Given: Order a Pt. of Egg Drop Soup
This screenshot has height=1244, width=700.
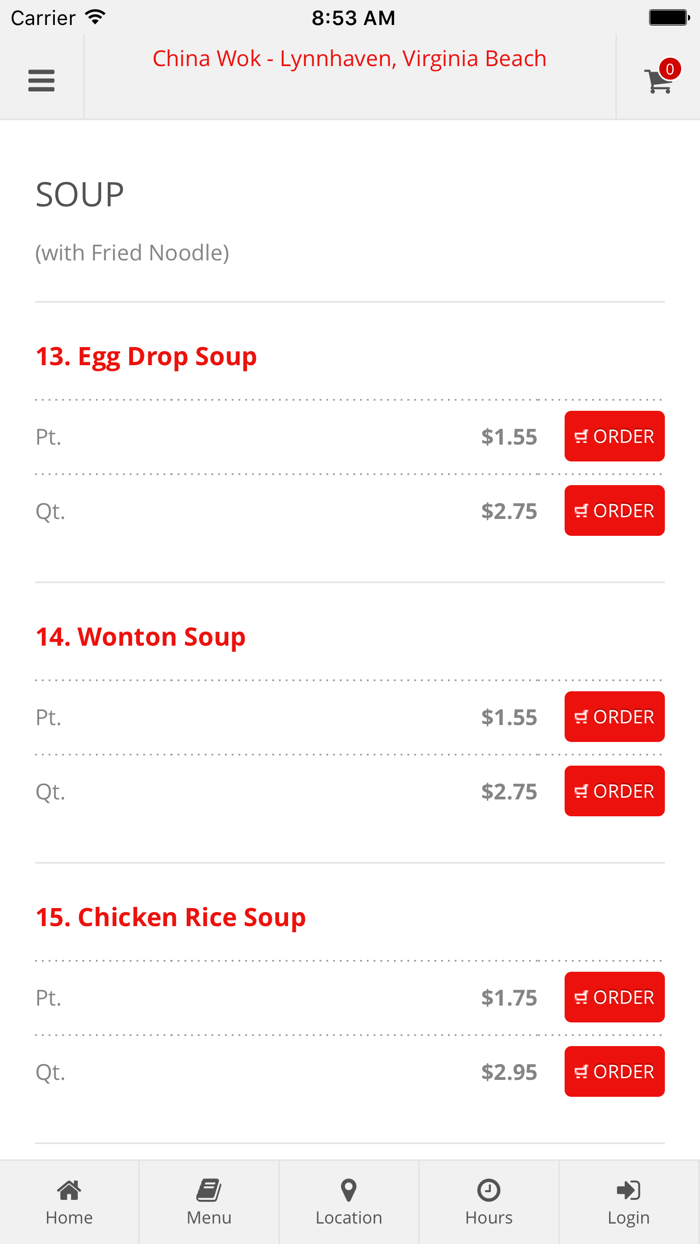Looking at the screenshot, I should point(614,436).
